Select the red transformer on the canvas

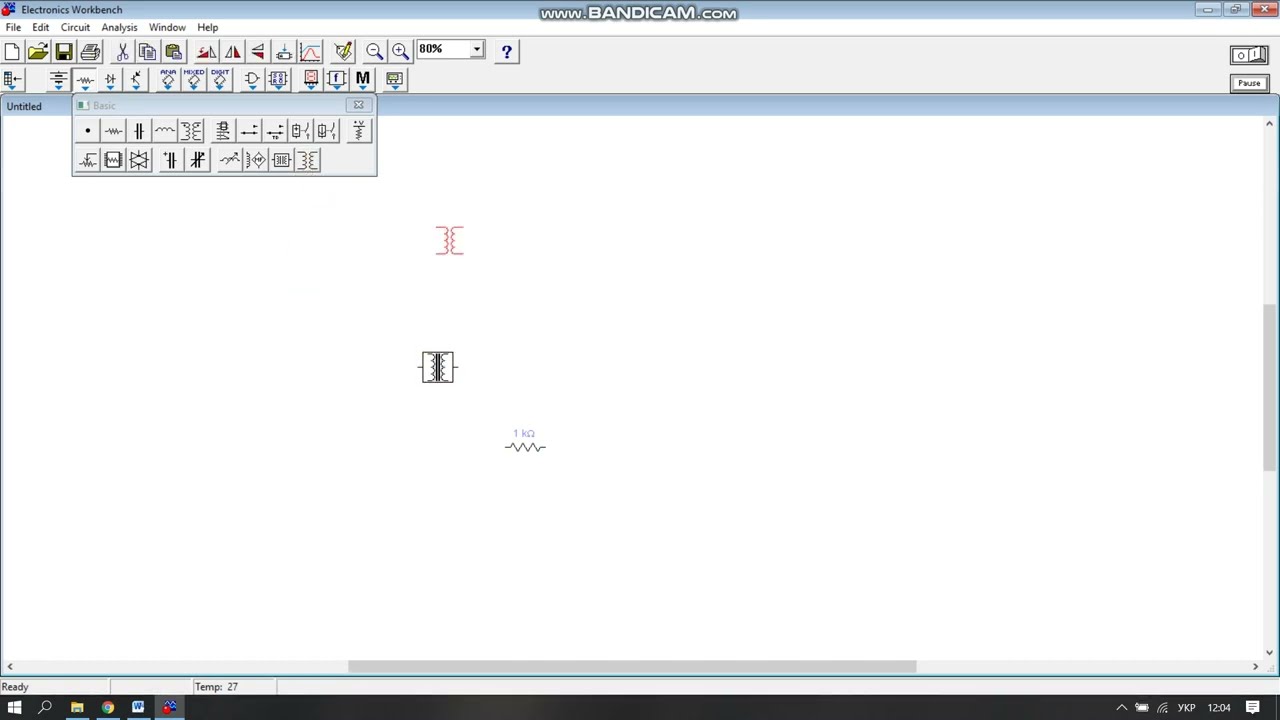pos(450,240)
